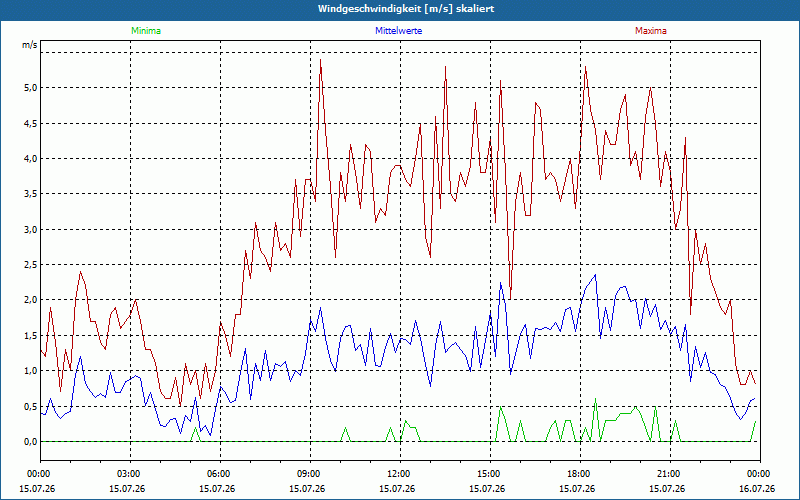Screen dimensions: 800x500
Task: Click the 21:00 time label
Action: coord(667,474)
